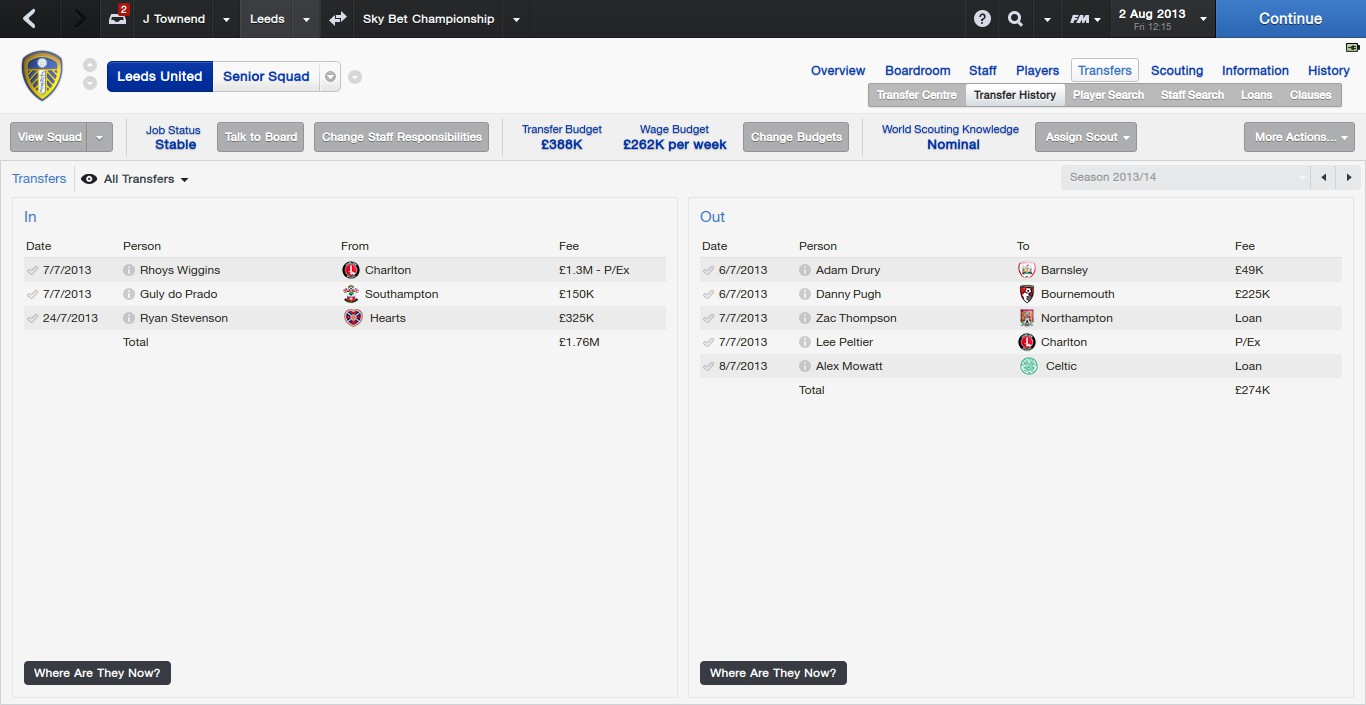Viewport: 1366px width, 705px height.
Task: Switch to the Scouting tab
Action: [1176, 71]
